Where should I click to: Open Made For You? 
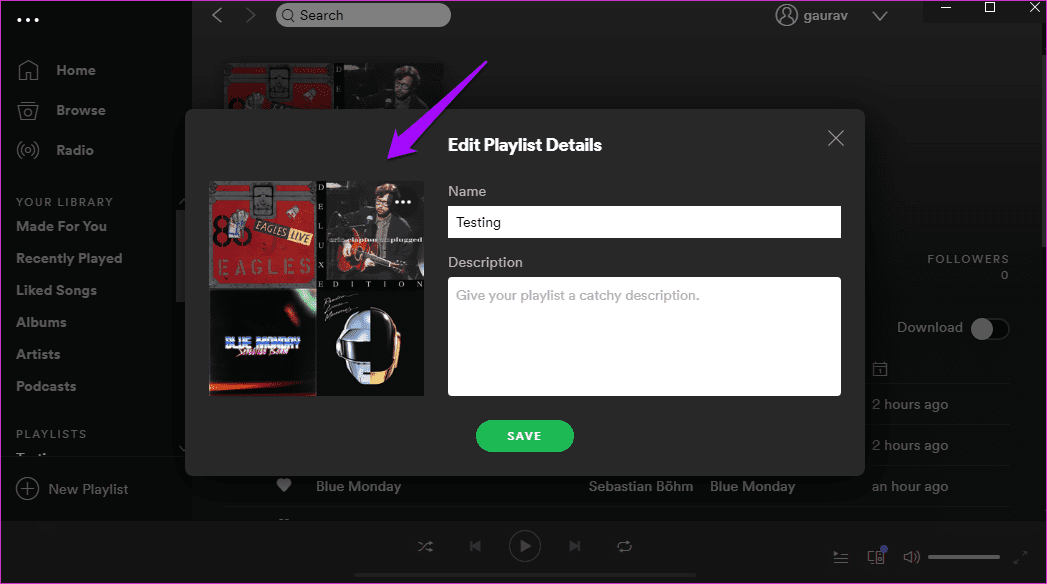(61, 226)
